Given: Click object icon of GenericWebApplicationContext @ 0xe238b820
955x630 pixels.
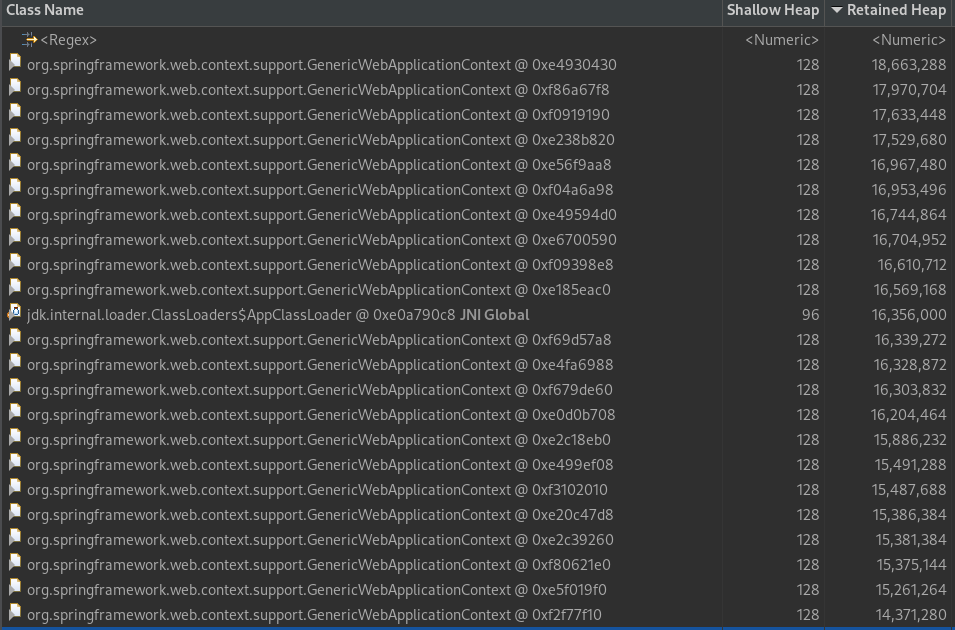Looking at the screenshot, I should tap(15, 137).
